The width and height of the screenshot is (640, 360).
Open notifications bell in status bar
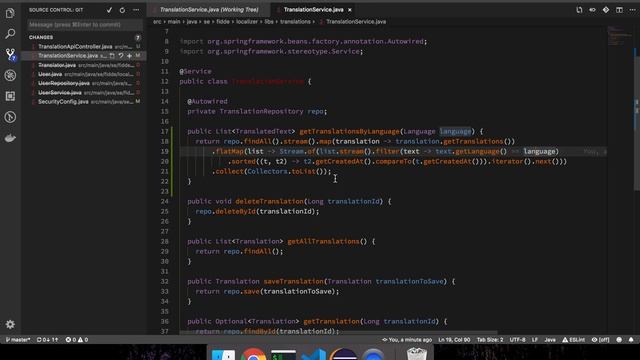631,340
